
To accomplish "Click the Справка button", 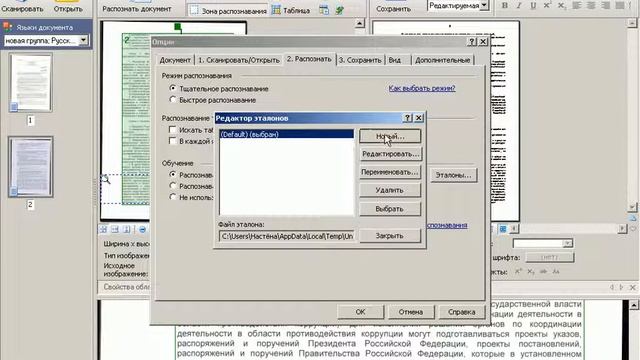I will click(x=462, y=312).
